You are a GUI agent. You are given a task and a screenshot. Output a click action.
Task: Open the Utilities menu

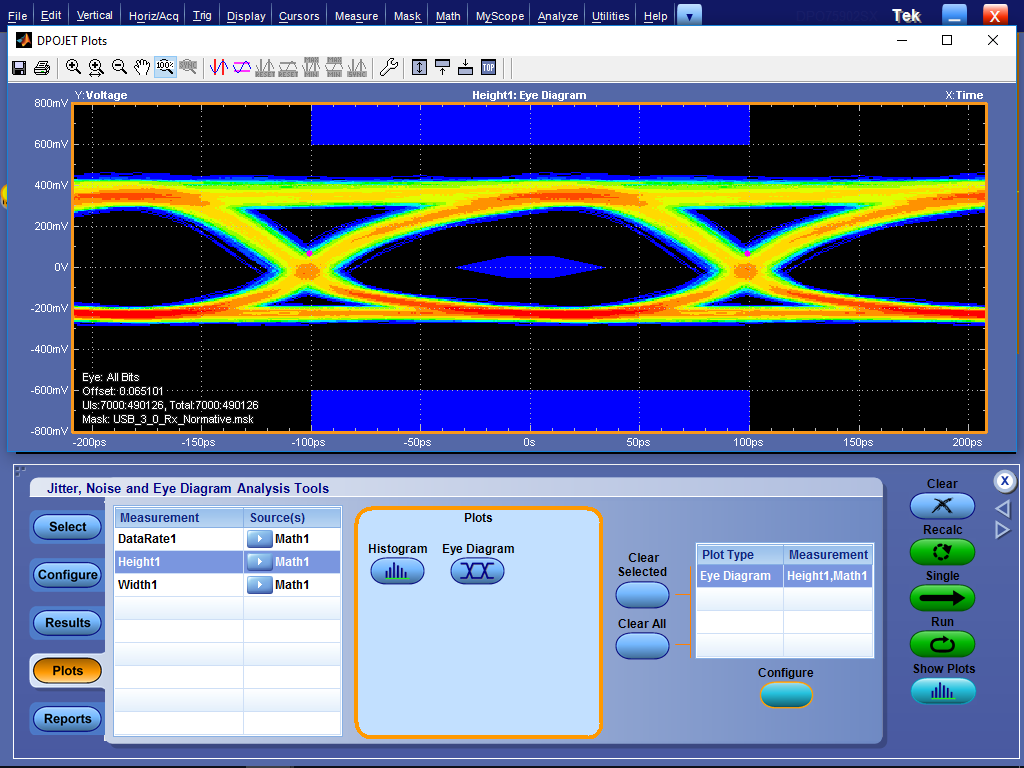(x=611, y=16)
